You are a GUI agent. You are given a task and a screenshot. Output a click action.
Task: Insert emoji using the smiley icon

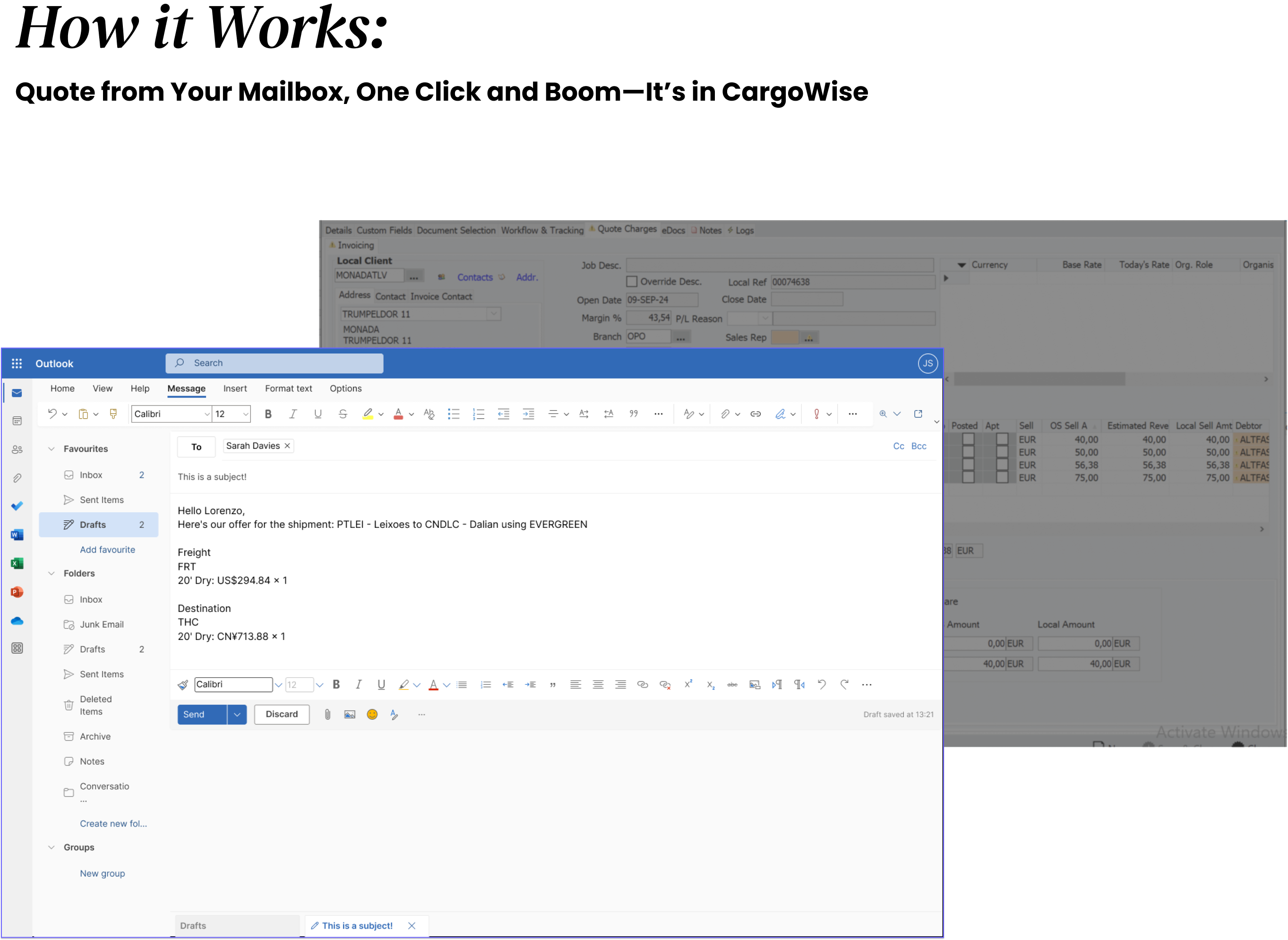click(x=372, y=715)
